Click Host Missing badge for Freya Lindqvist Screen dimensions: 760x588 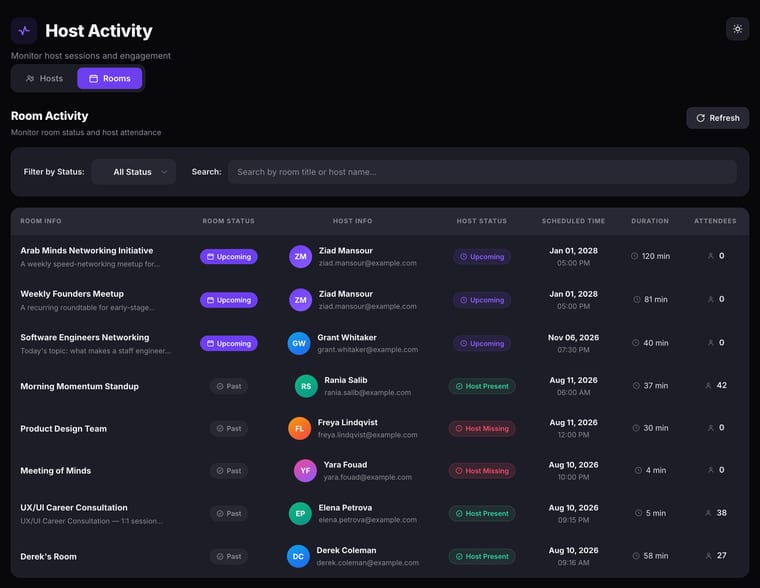coord(482,429)
